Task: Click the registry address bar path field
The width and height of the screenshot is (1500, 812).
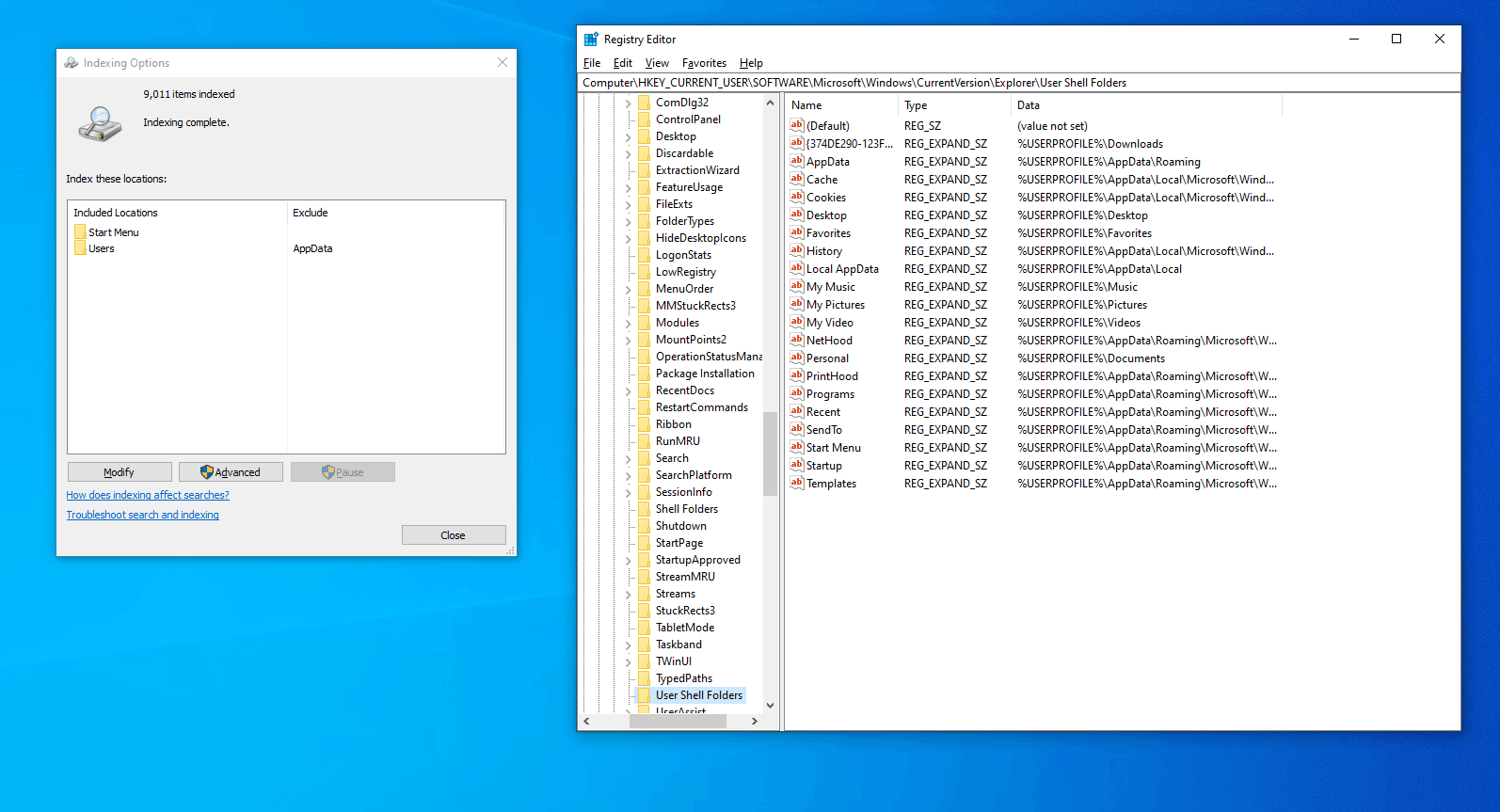Action: click(x=1019, y=83)
